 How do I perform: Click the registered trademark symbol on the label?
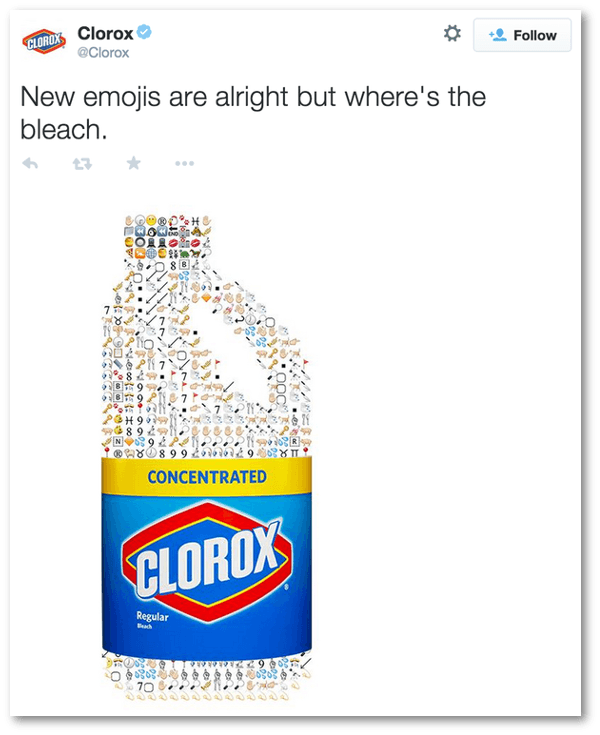(286, 586)
